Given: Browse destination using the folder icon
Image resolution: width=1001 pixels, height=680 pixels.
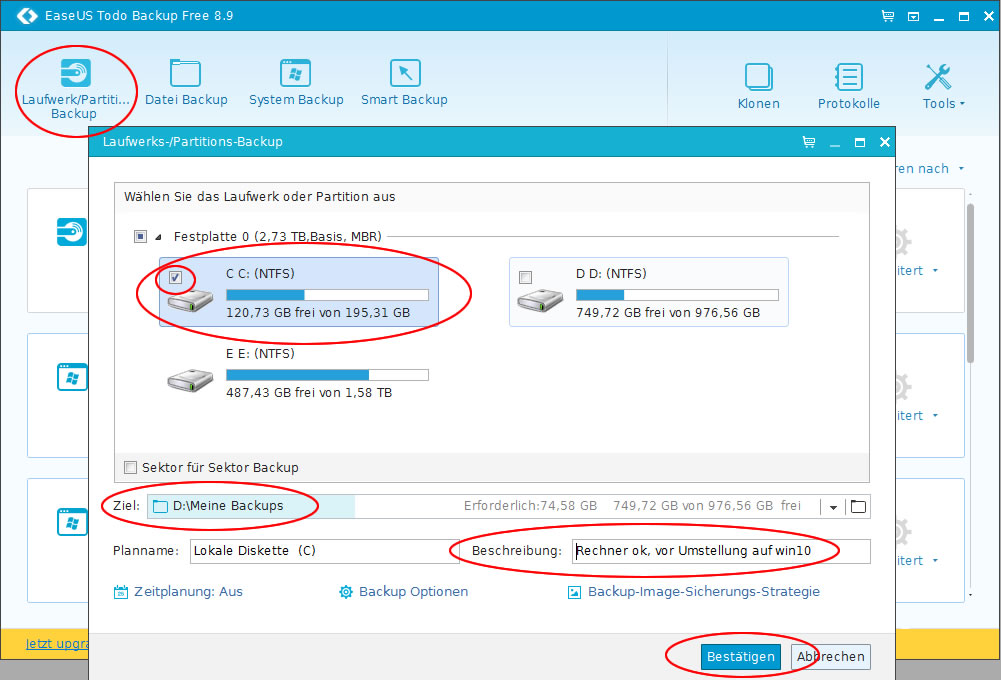Looking at the screenshot, I should click(x=858, y=507).
